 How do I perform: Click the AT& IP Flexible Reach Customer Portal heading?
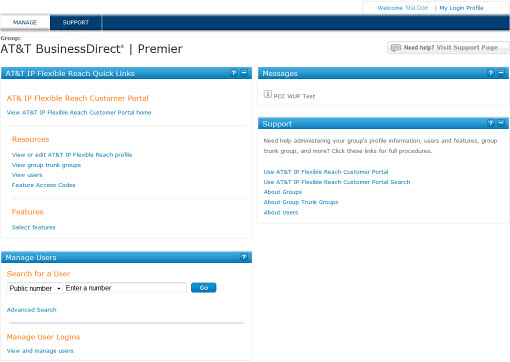(78, 98)
